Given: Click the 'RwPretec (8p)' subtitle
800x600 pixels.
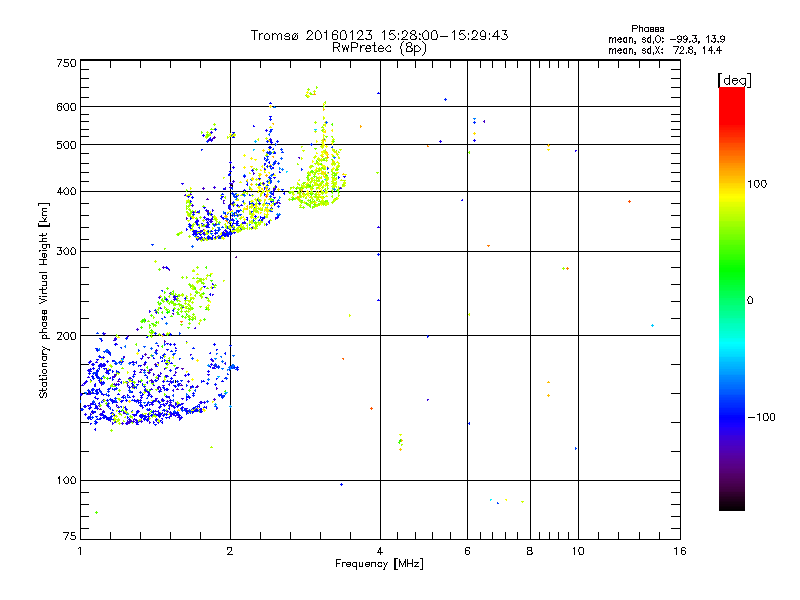Looking at the screenshot, I should click(x=379, y=48).
